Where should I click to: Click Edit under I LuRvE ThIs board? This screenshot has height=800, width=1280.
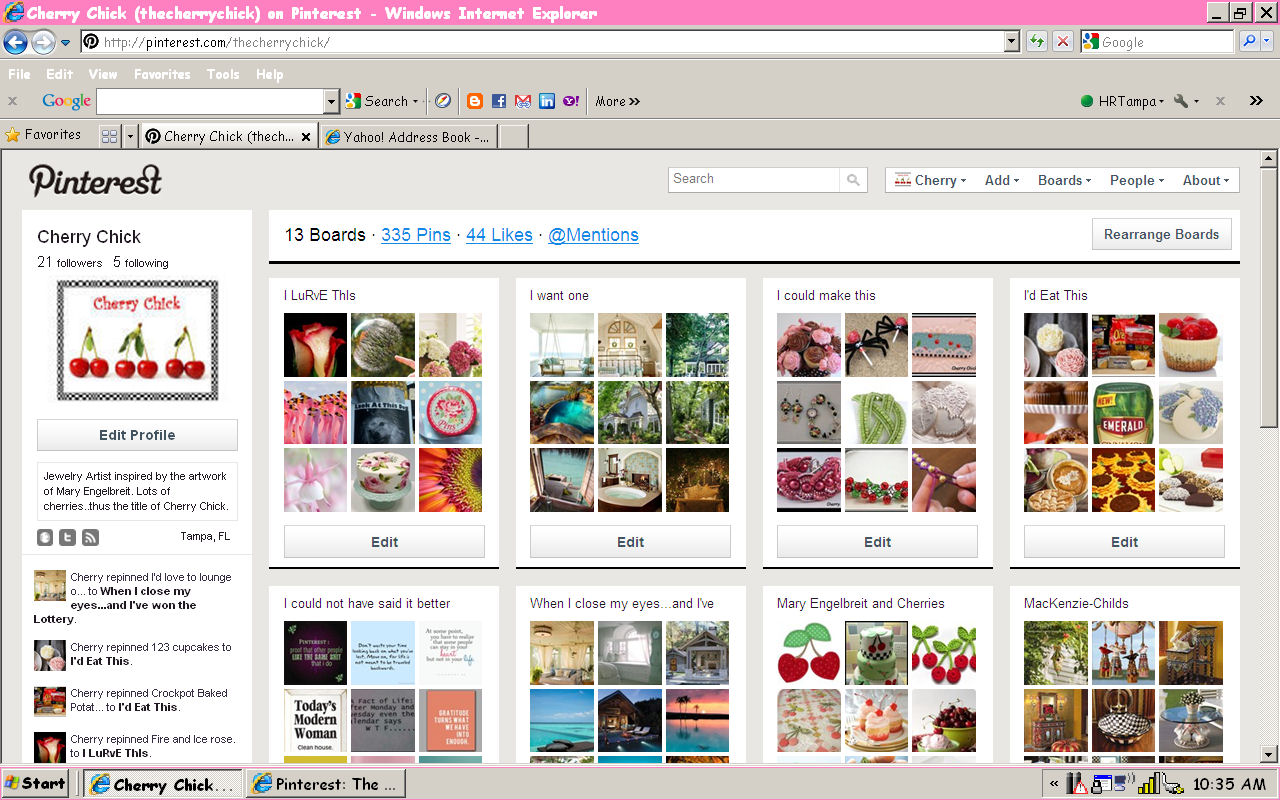tap(384, 542)
